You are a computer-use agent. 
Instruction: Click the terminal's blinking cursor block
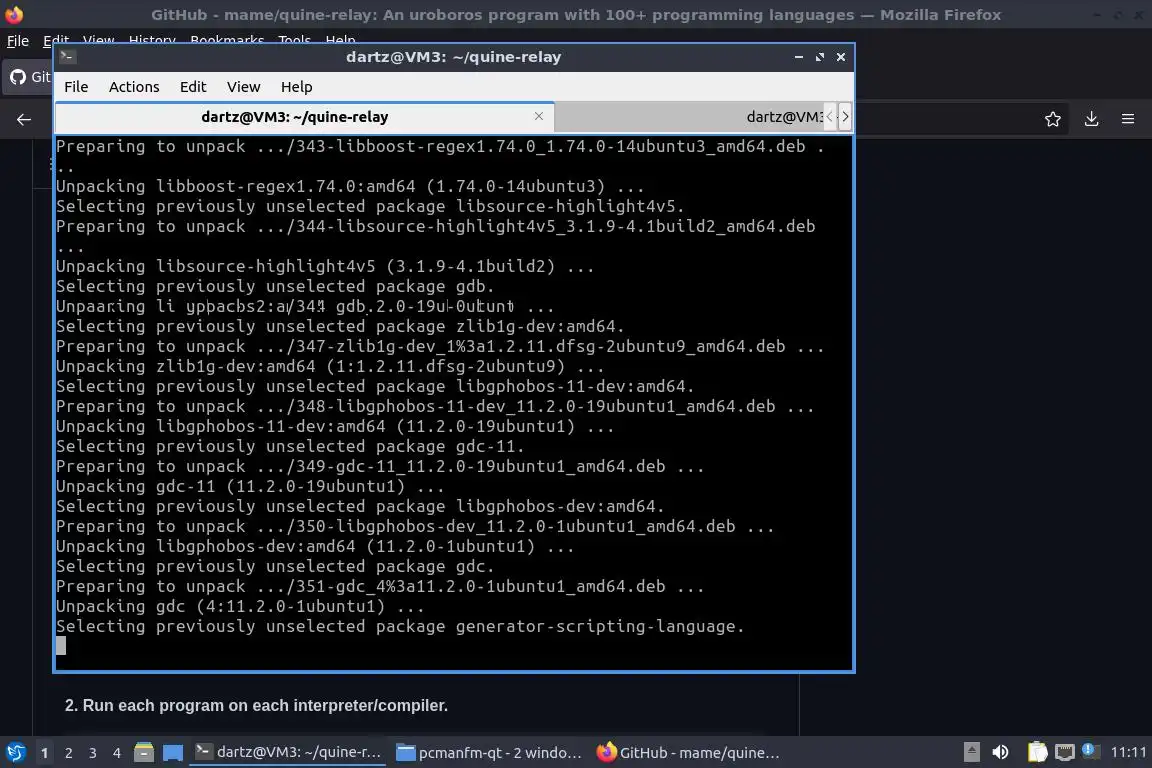click(61, 646)
